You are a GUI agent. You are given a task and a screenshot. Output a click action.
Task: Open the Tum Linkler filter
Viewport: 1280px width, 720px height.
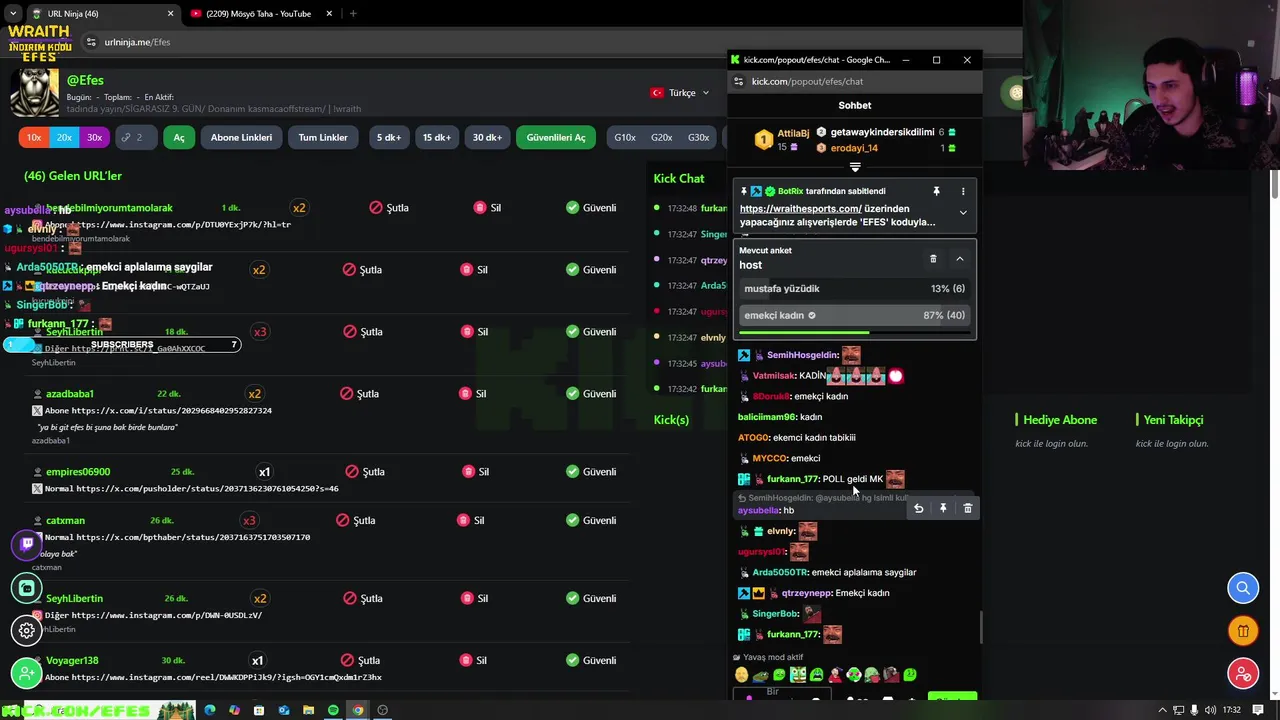coord(323,137)
